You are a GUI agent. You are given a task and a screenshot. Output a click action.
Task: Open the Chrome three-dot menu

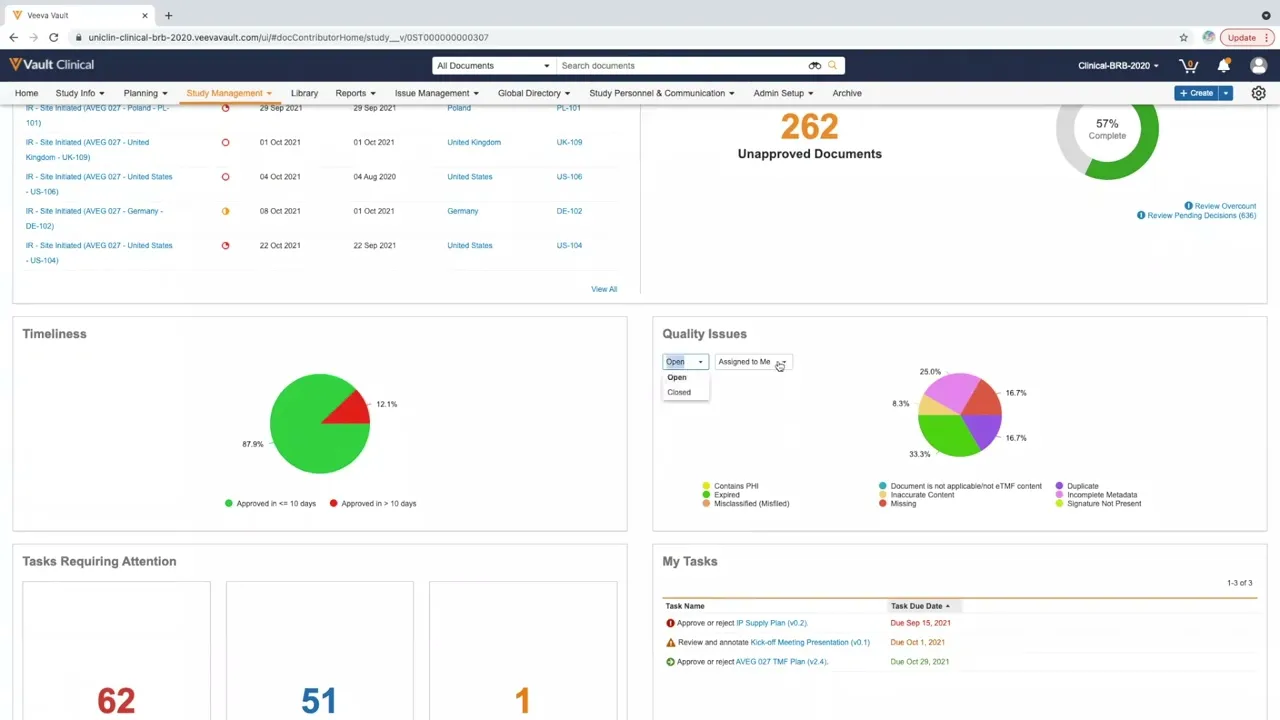(1266, 37)
